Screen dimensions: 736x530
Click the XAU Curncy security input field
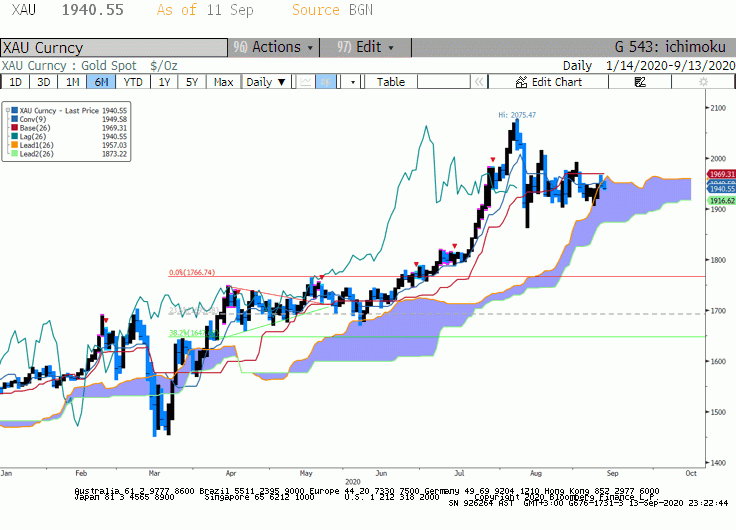[114, 47]
